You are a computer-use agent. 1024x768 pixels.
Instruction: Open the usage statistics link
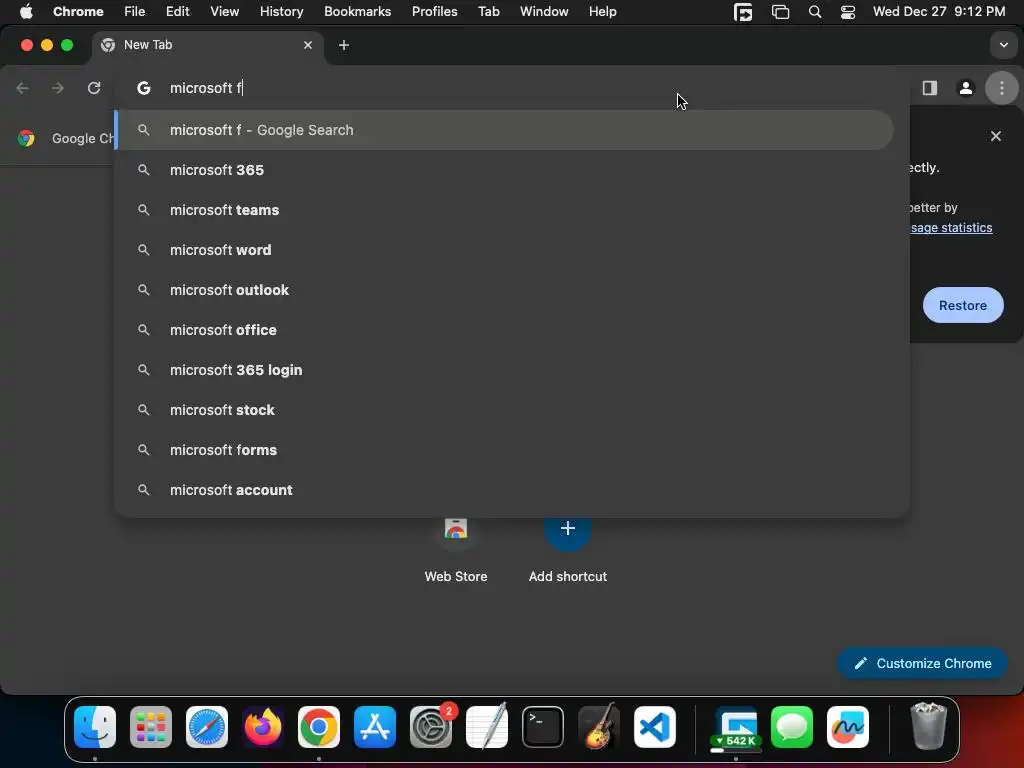coord(952,228)
